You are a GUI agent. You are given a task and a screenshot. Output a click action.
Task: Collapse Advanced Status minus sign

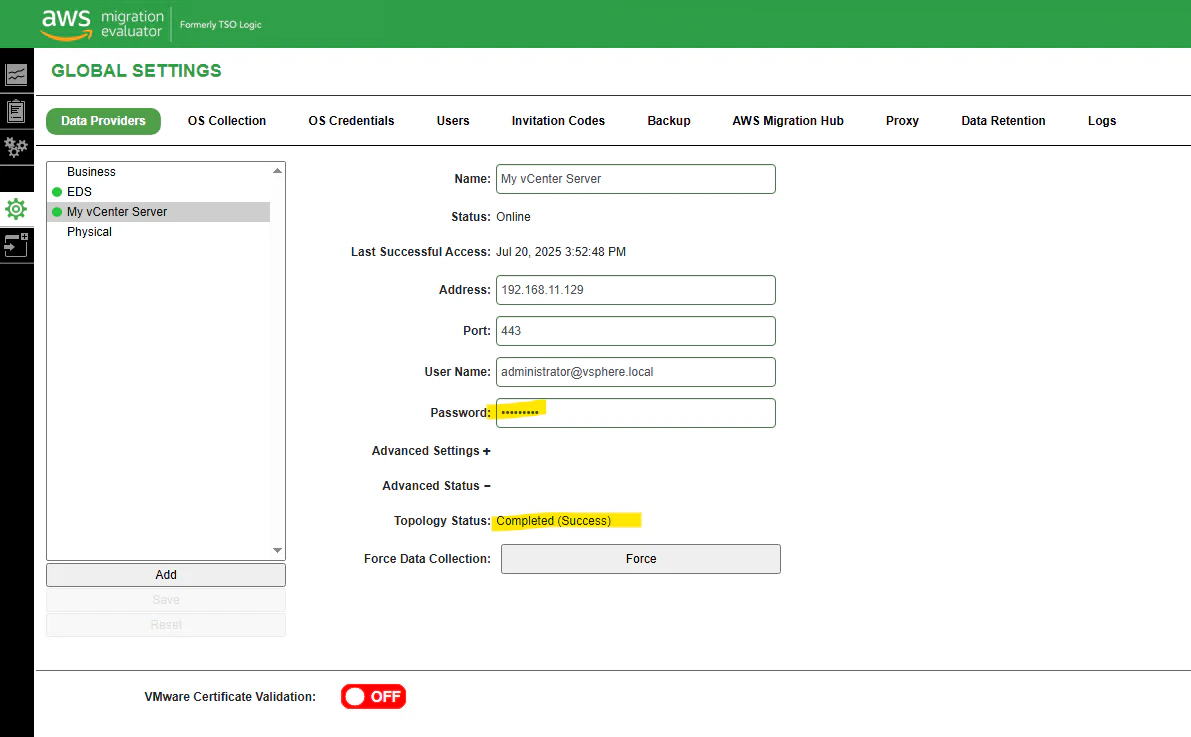487,486
